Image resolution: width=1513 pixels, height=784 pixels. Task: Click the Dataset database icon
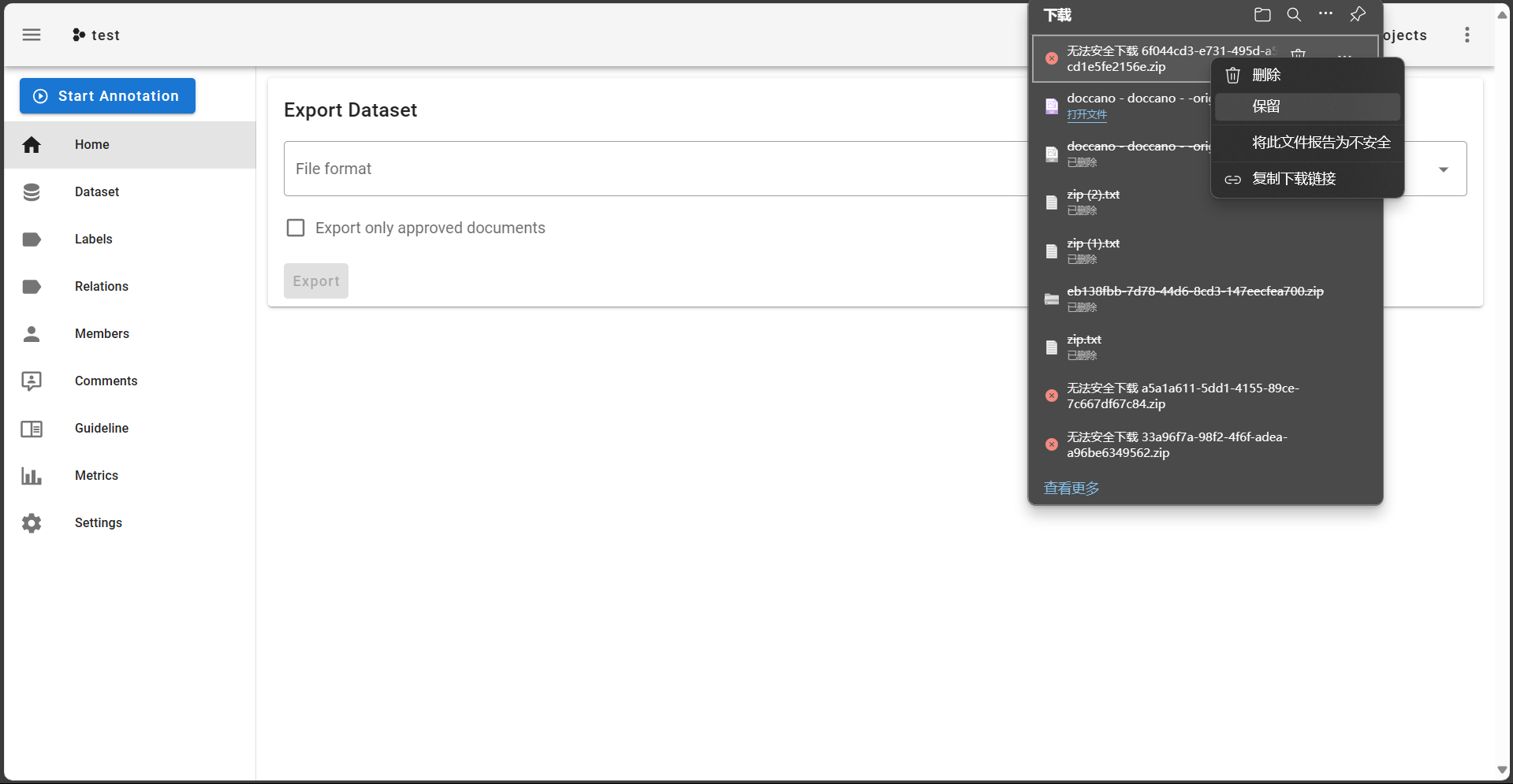coord(32,192)
